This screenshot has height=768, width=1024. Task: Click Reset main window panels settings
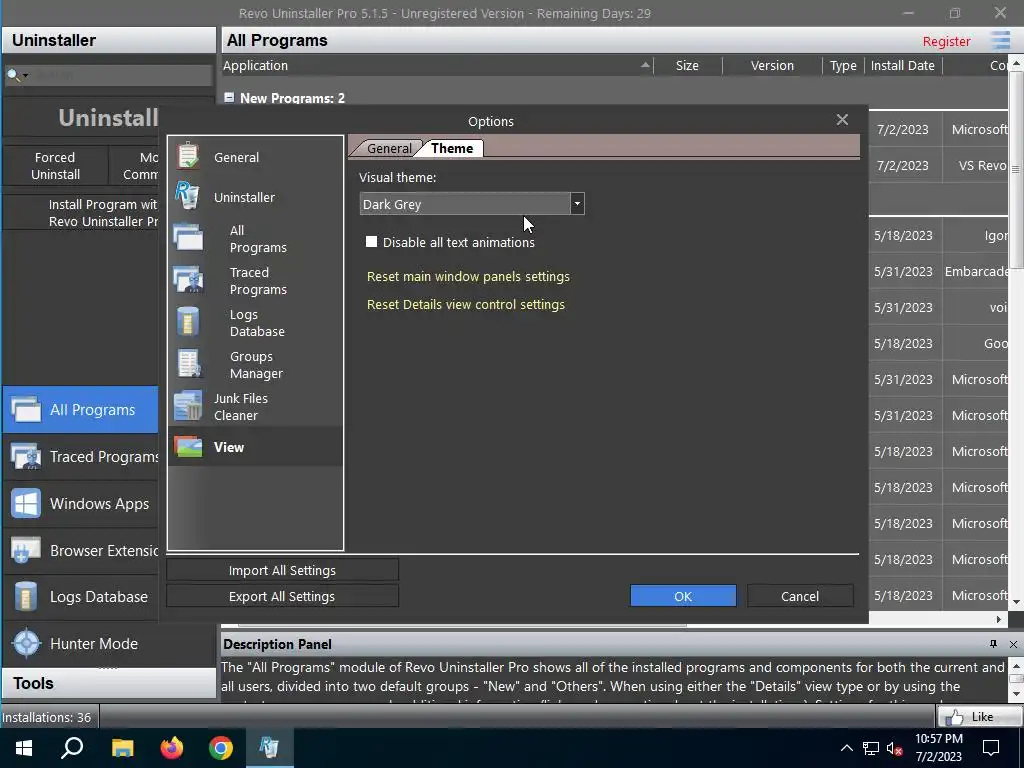pyautogui.click(x=468, y=276)
